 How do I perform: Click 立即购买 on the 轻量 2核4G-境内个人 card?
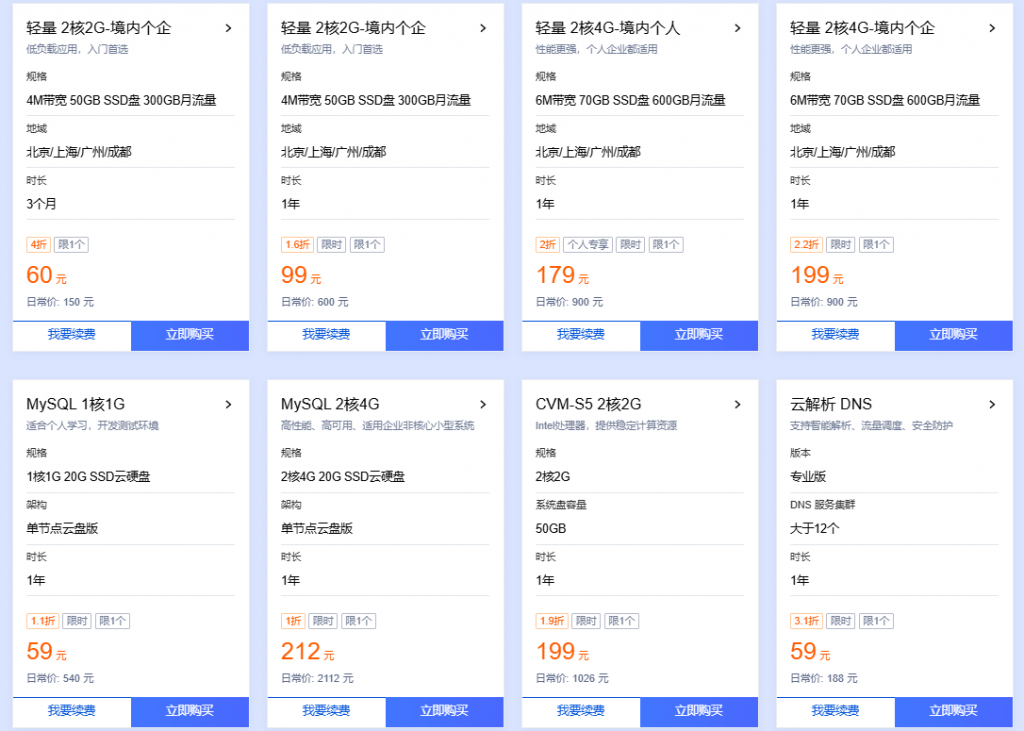(698, 335)
